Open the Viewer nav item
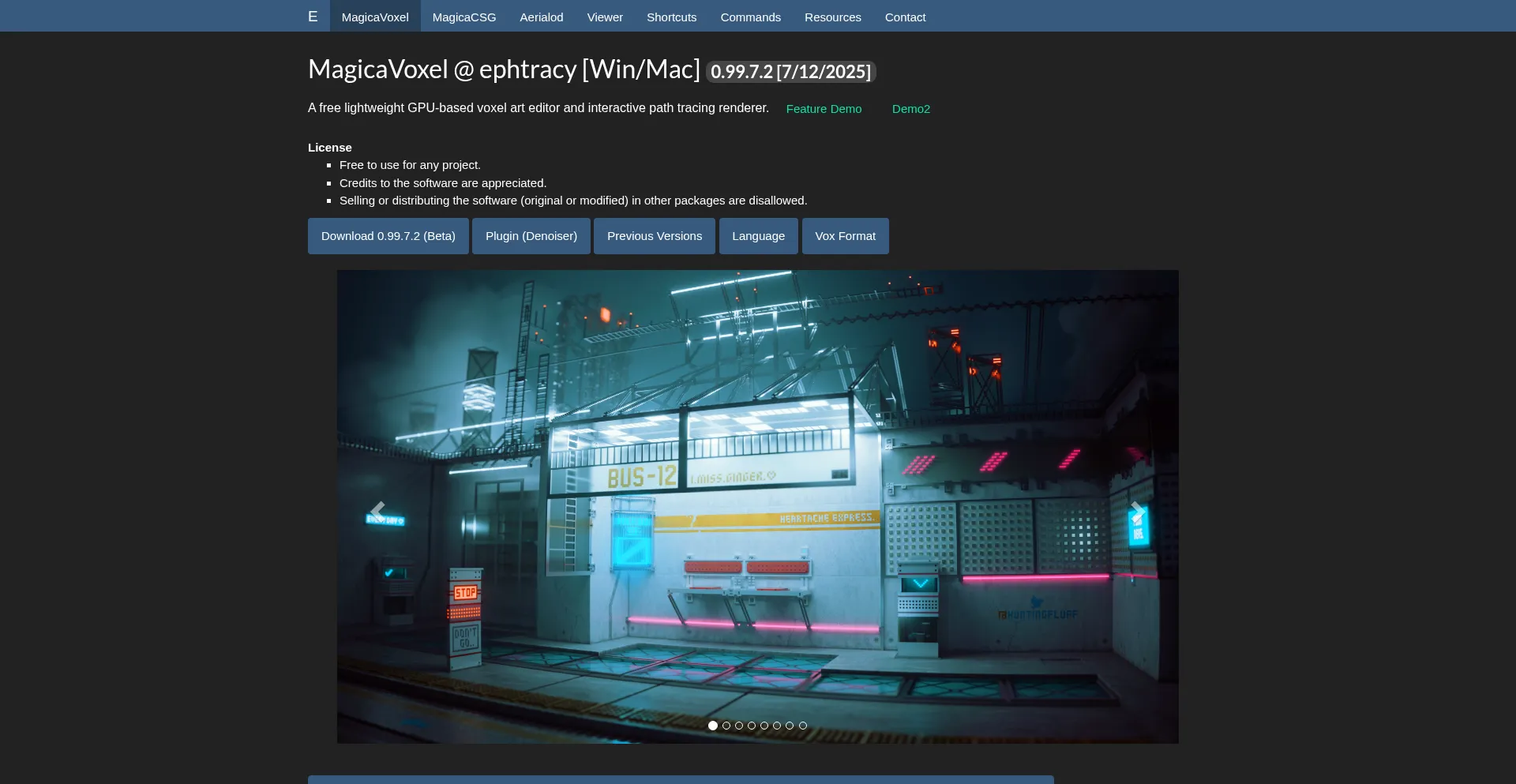Screen dimensions: 1516x784 pos(605,17)
